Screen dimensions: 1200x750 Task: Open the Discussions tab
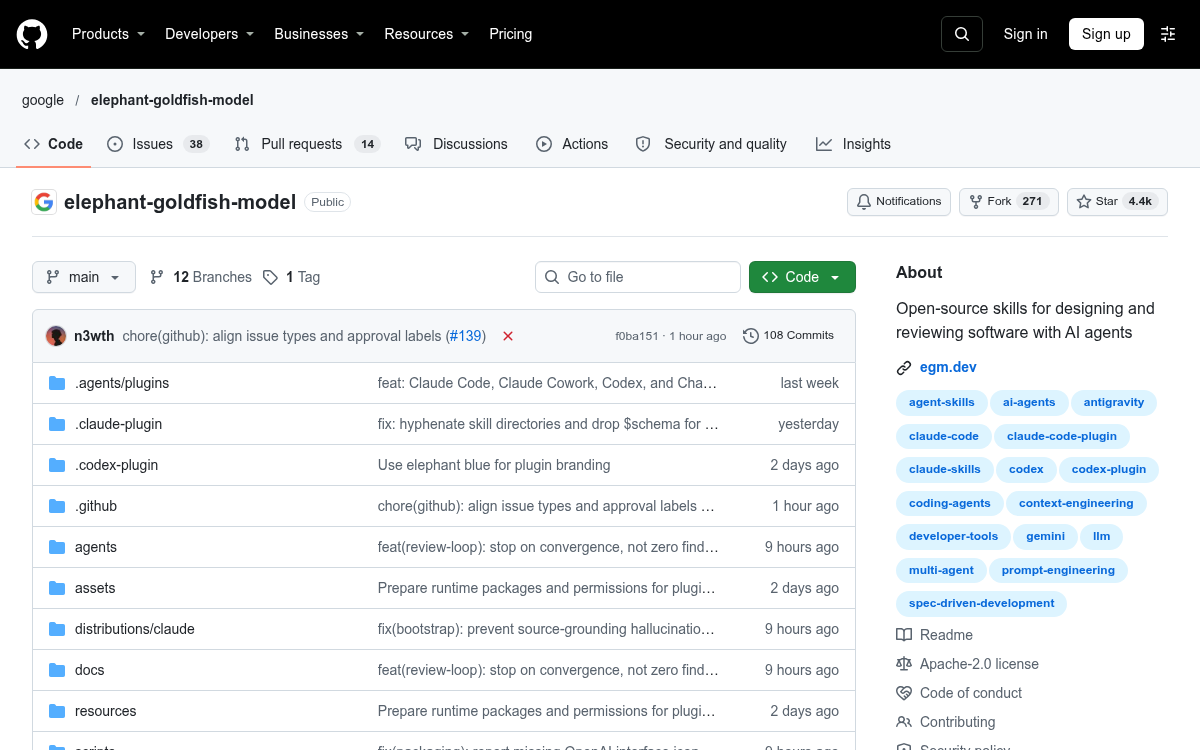pos(456,144)
